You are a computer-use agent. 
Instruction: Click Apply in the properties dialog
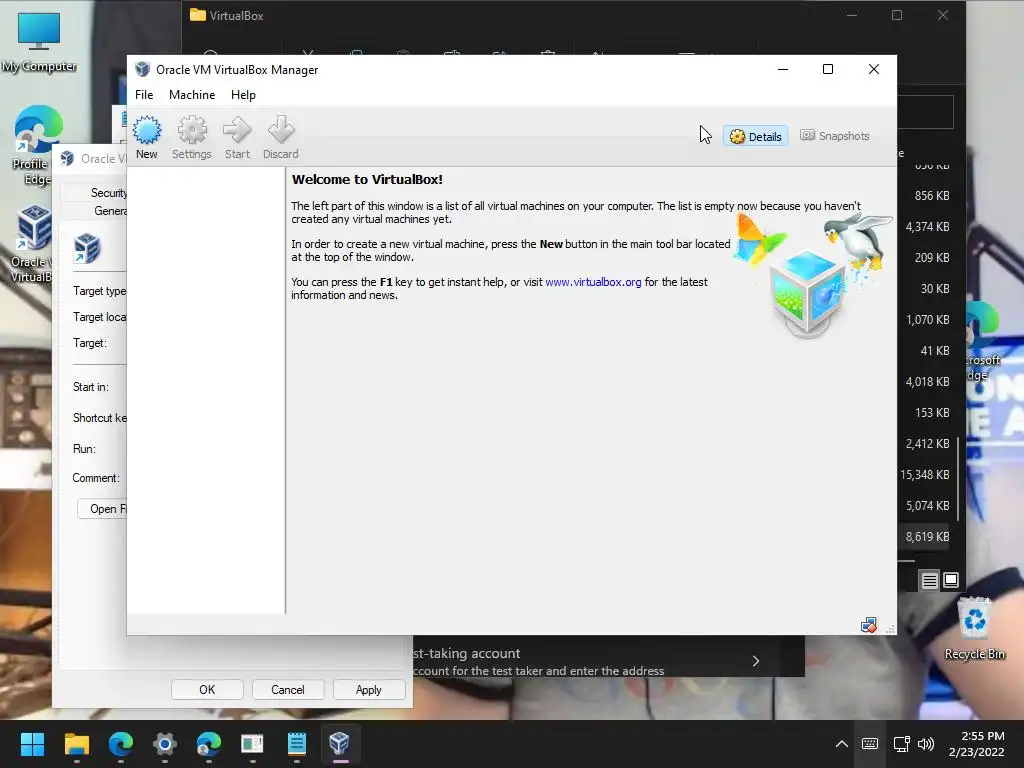[x=369, y=690]
